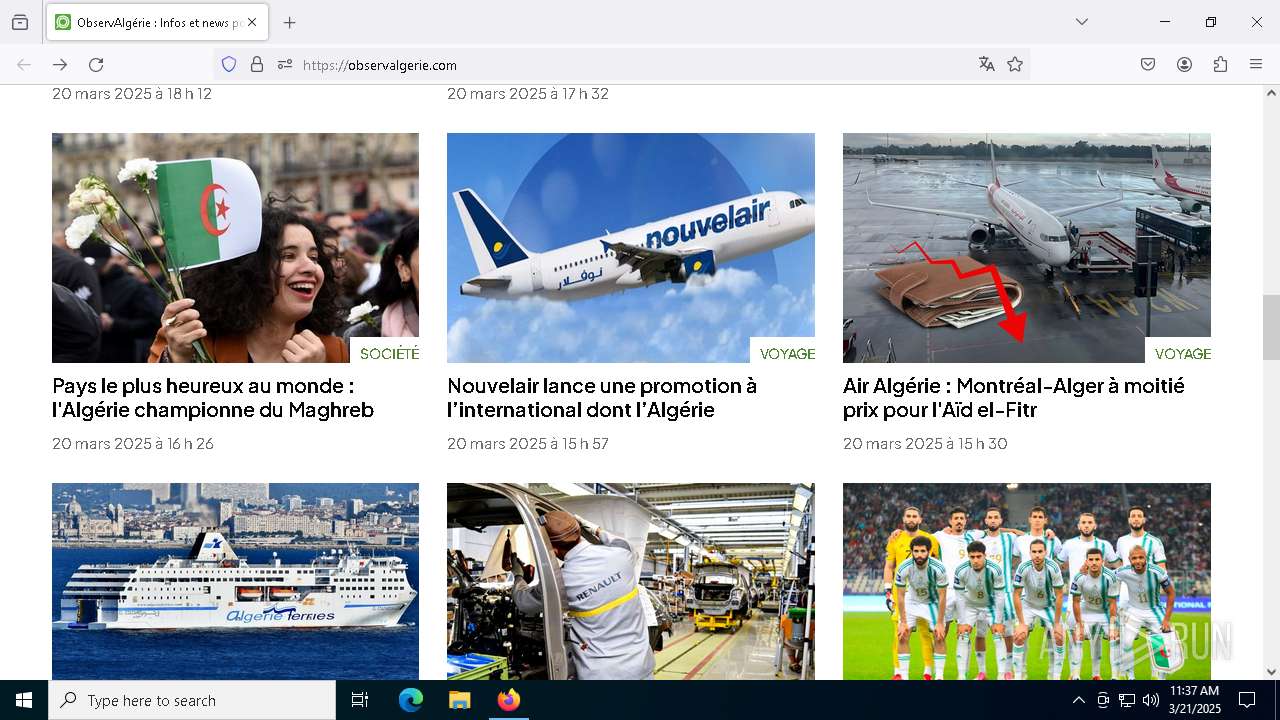This screenshot has height=720, width=1280.
Task: Open extensions puzzle icon
Action: pos(1220,65)
